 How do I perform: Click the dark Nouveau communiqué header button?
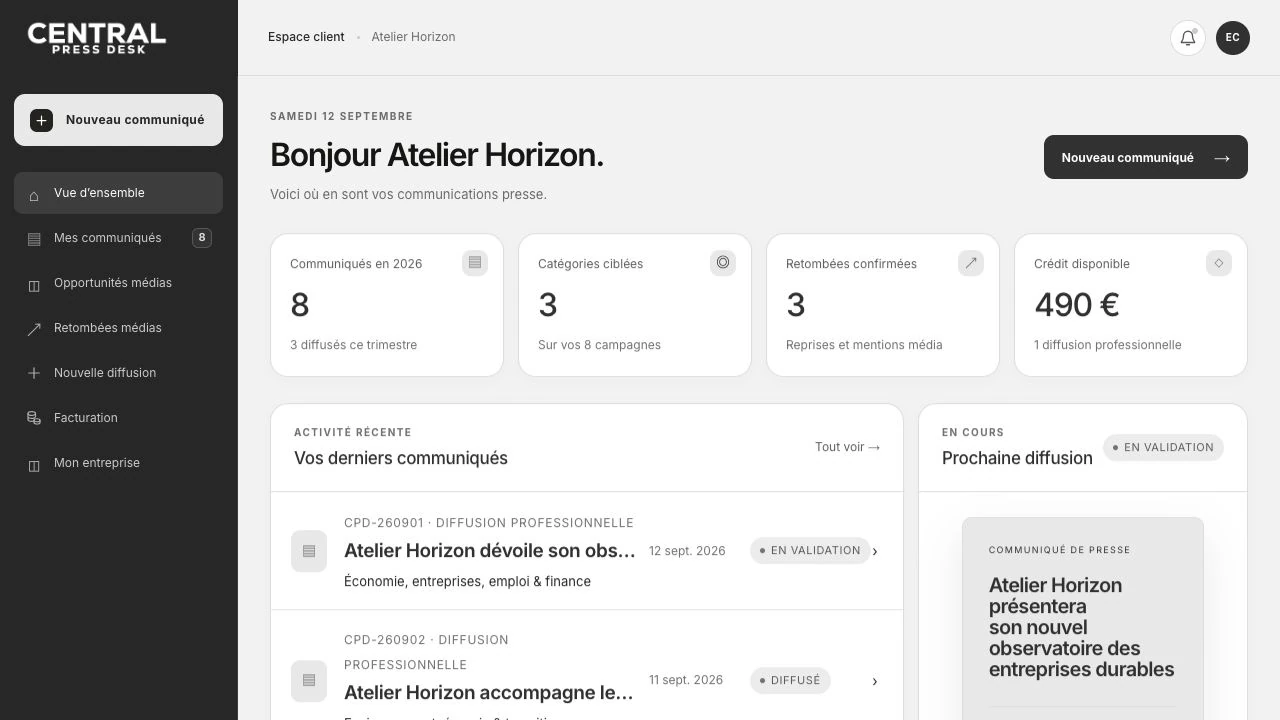point(1146,157)
